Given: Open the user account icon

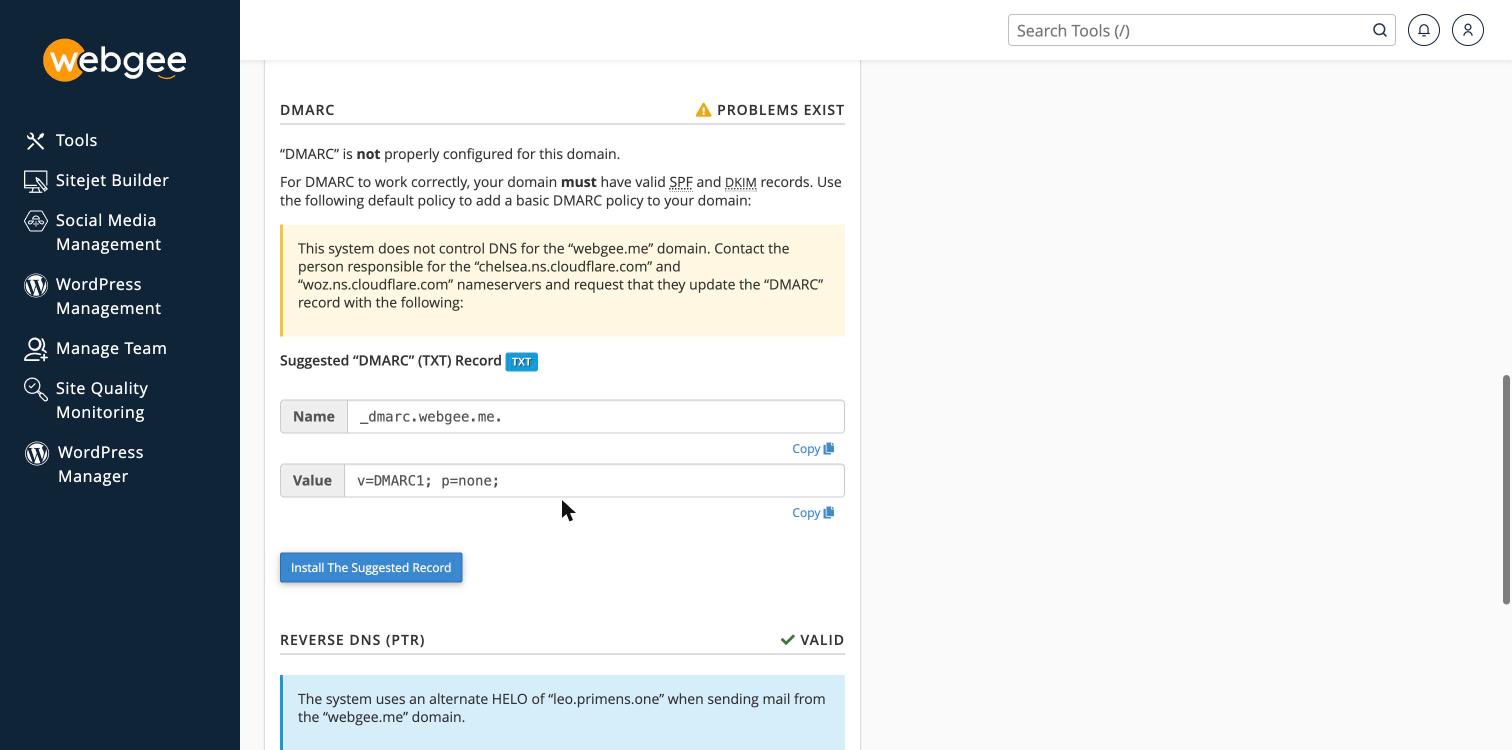Looking at the screenshot, I should point(1468,30).
